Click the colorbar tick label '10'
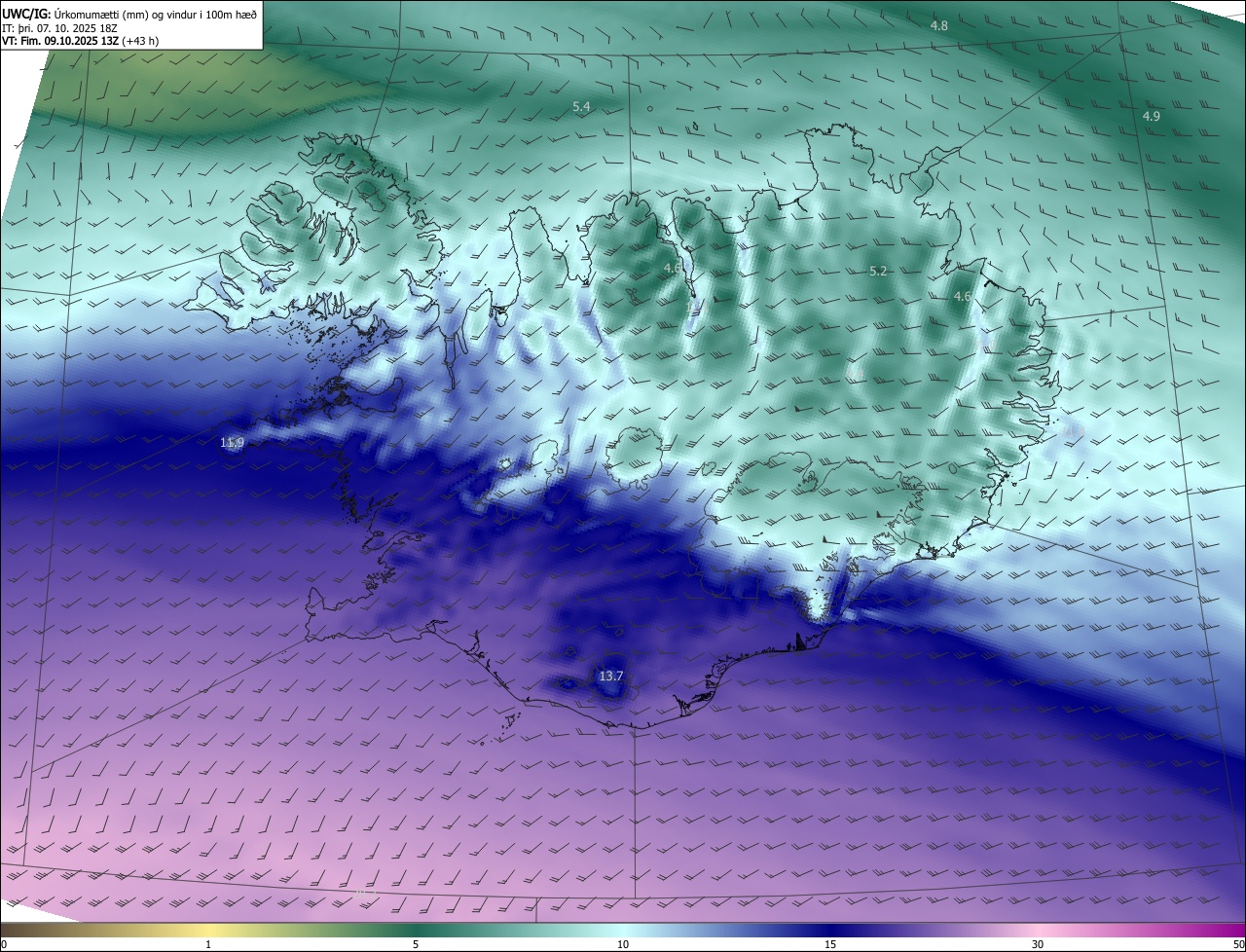 623,944
